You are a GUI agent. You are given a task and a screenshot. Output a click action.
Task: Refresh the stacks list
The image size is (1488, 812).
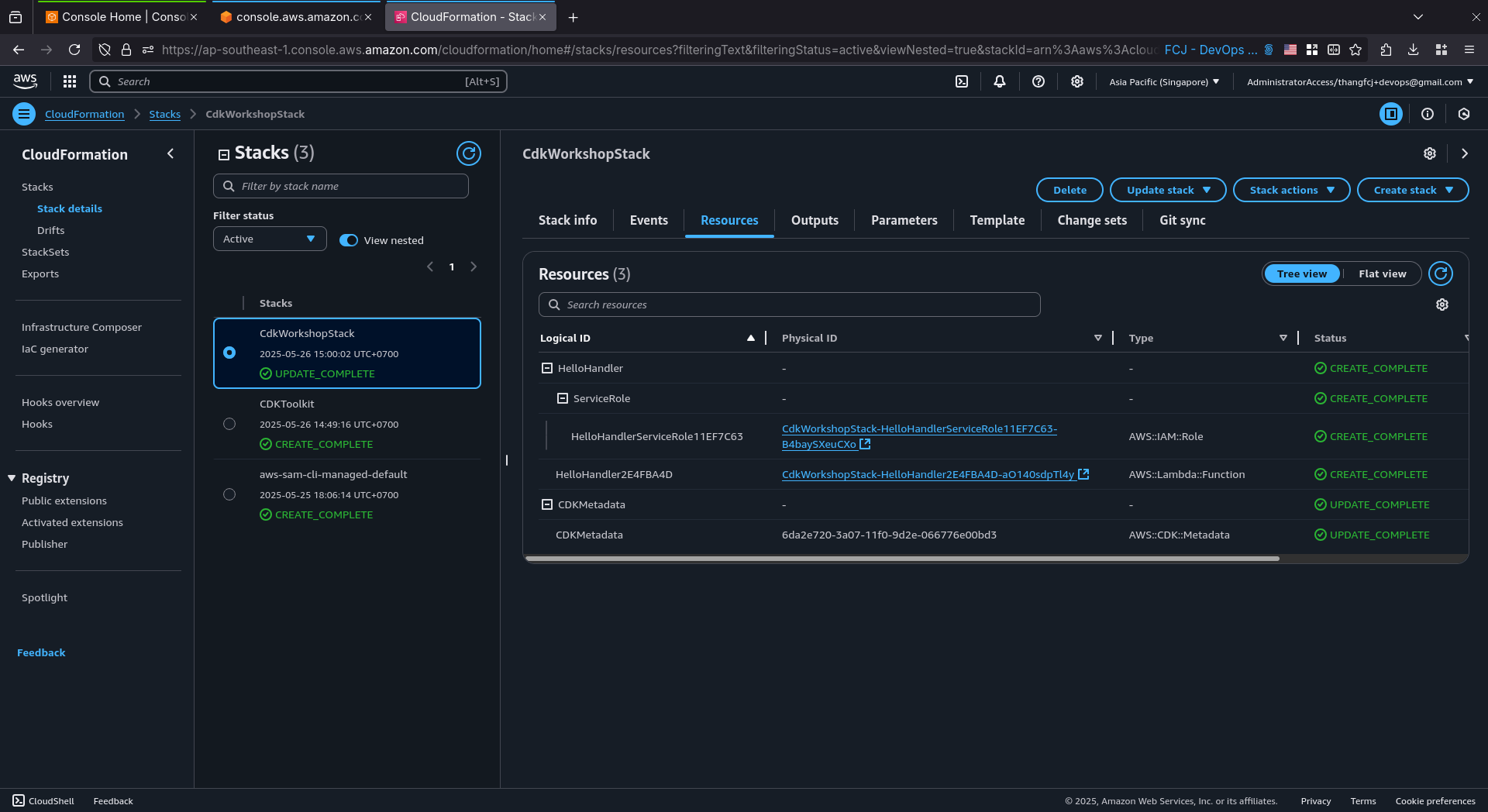click(x=469, y=153)
